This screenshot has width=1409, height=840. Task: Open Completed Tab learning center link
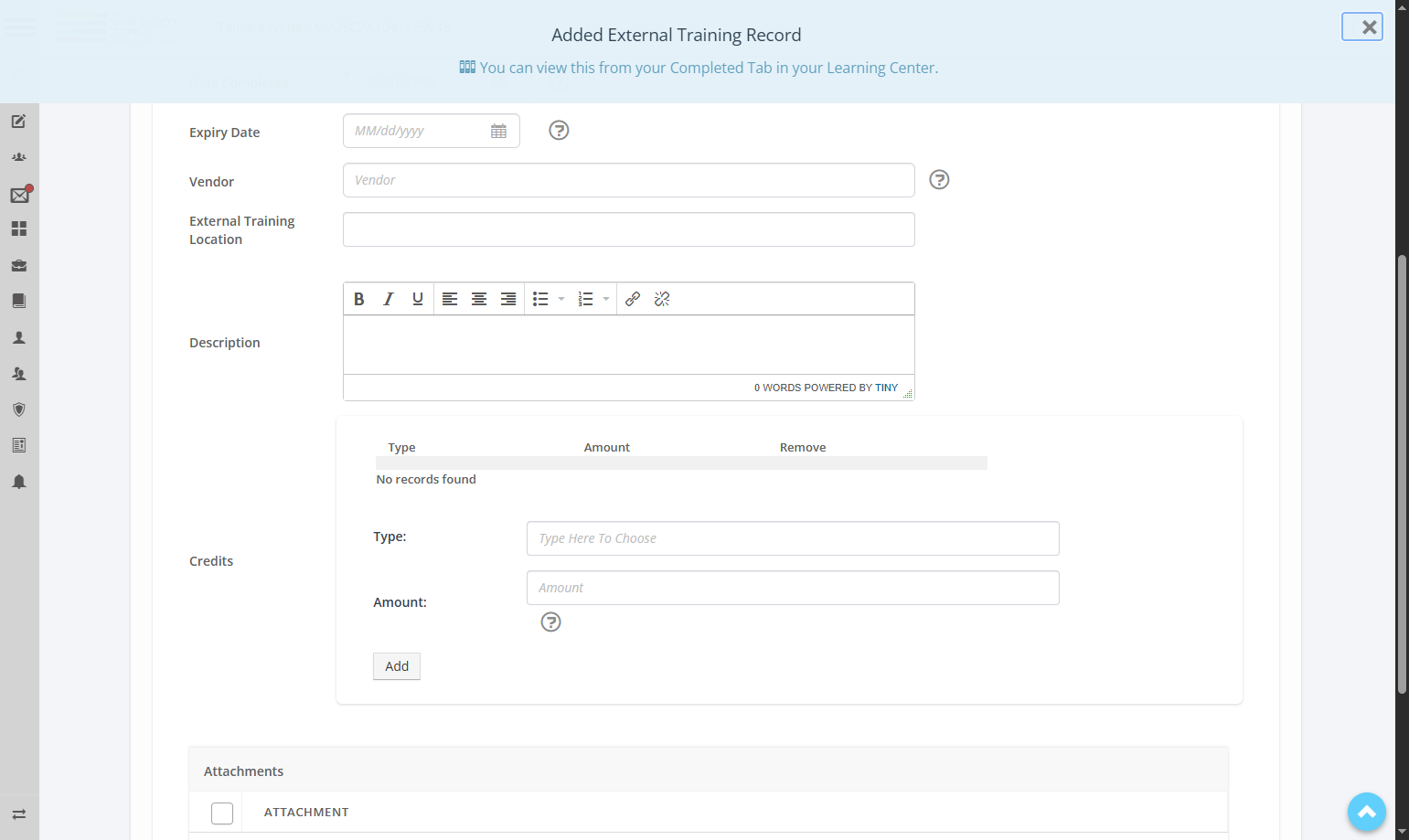click(x=699, y=68)
